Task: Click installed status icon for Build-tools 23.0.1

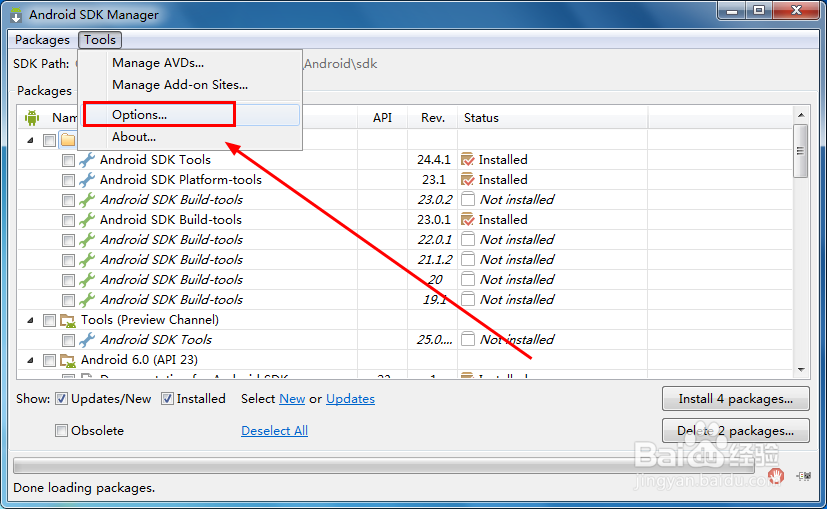Action: 467,219
